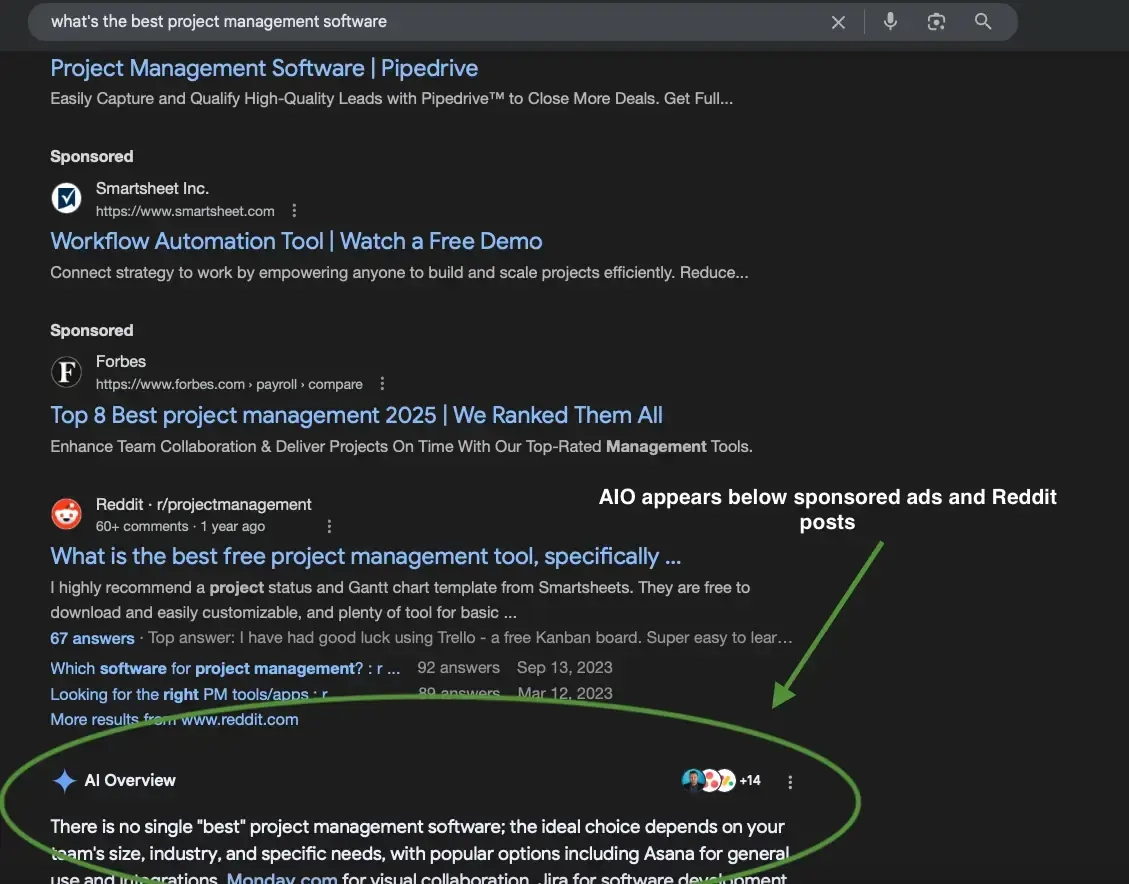The width and height of the screenshot is (1129, 884).
Task: Open Looking for the right PM tools/apps sublink
Action: (x=189, y=694)
